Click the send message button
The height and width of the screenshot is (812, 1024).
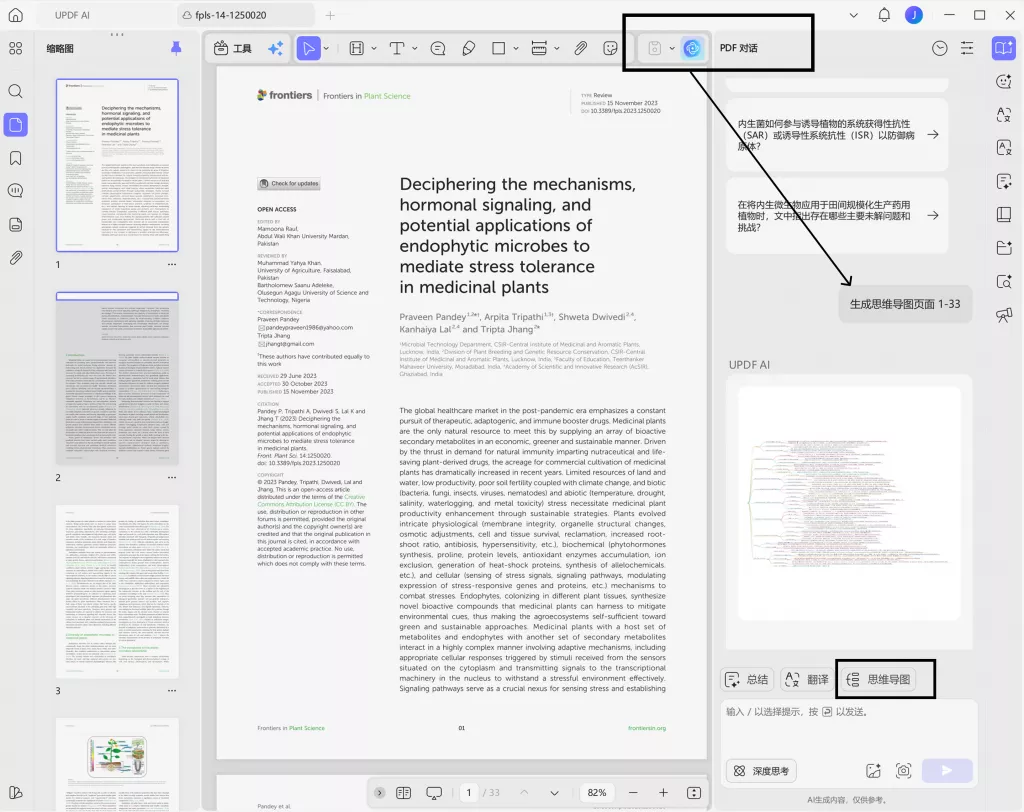(947, 771)
